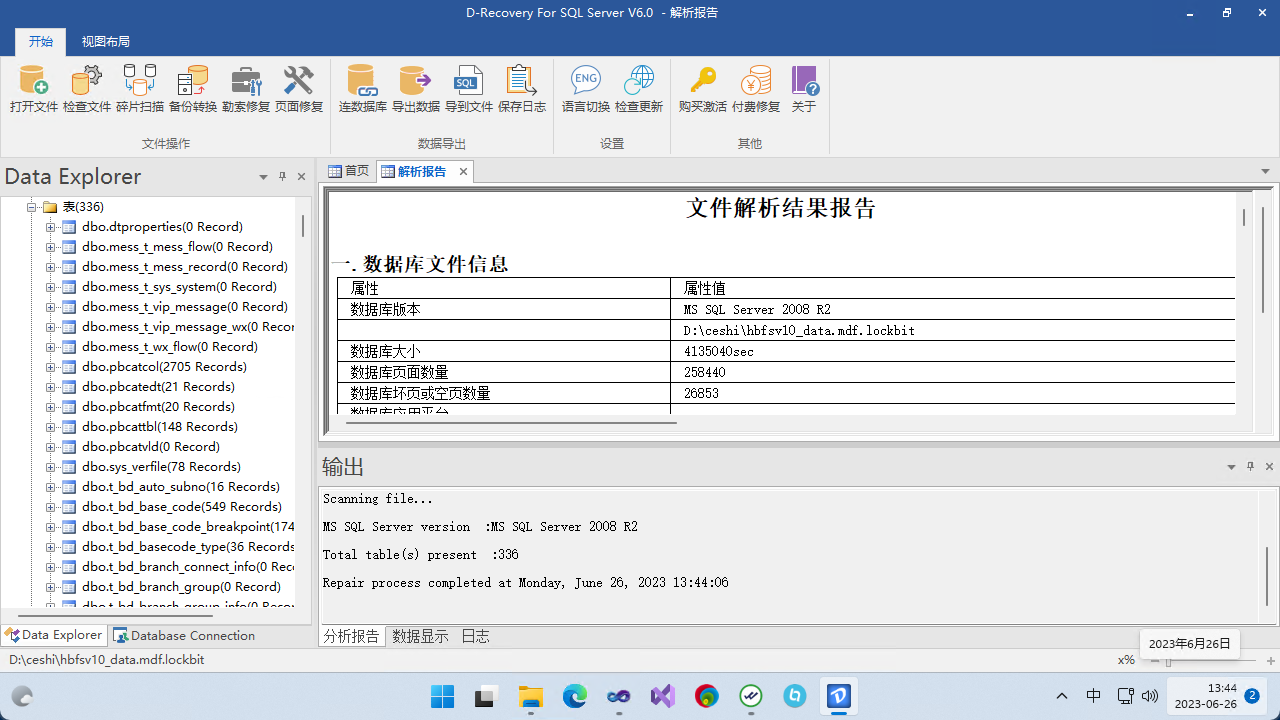The image size is (1280, 720).
Task: Click the 购买激活 purchase activation key icon
Action: (703, 89)
